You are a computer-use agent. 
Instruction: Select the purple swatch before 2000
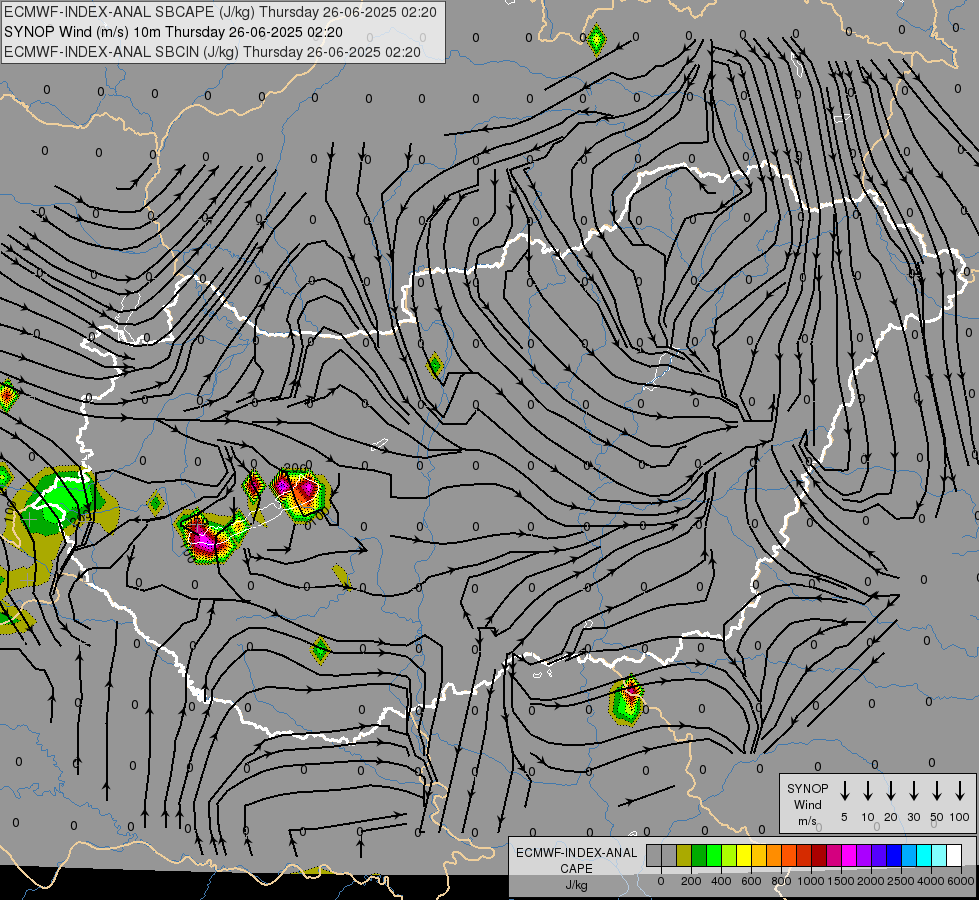pyautogui.click(x=864, y=855)
